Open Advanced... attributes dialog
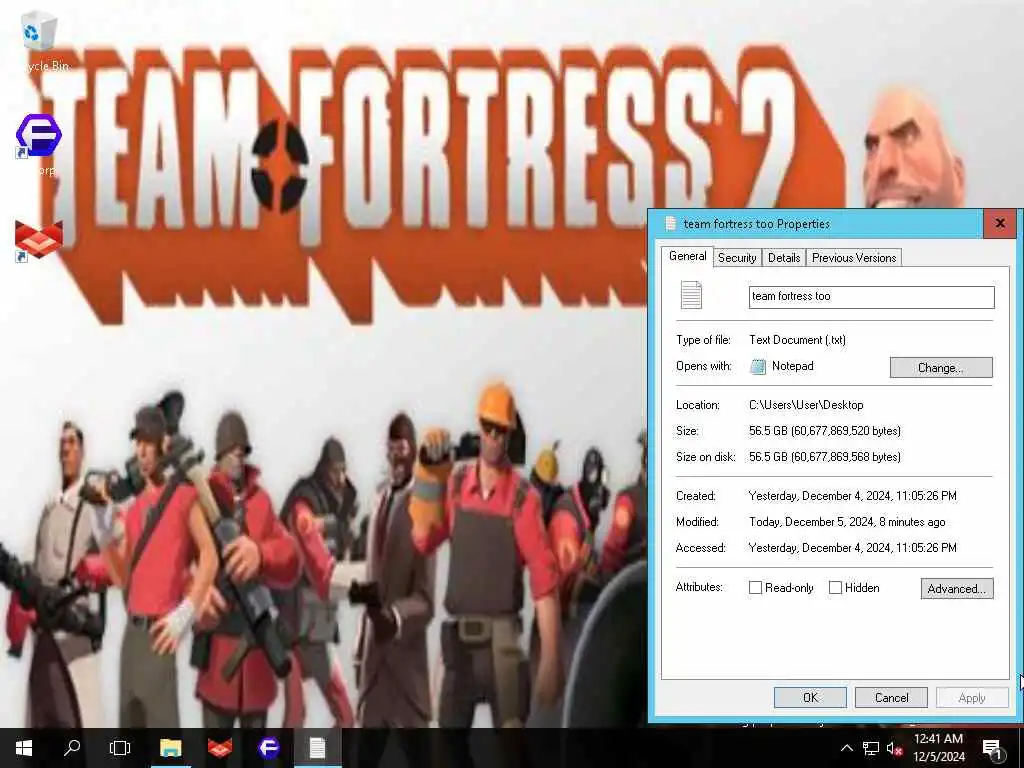Screen dimensions: 1024x768 [x=957, y=588]
